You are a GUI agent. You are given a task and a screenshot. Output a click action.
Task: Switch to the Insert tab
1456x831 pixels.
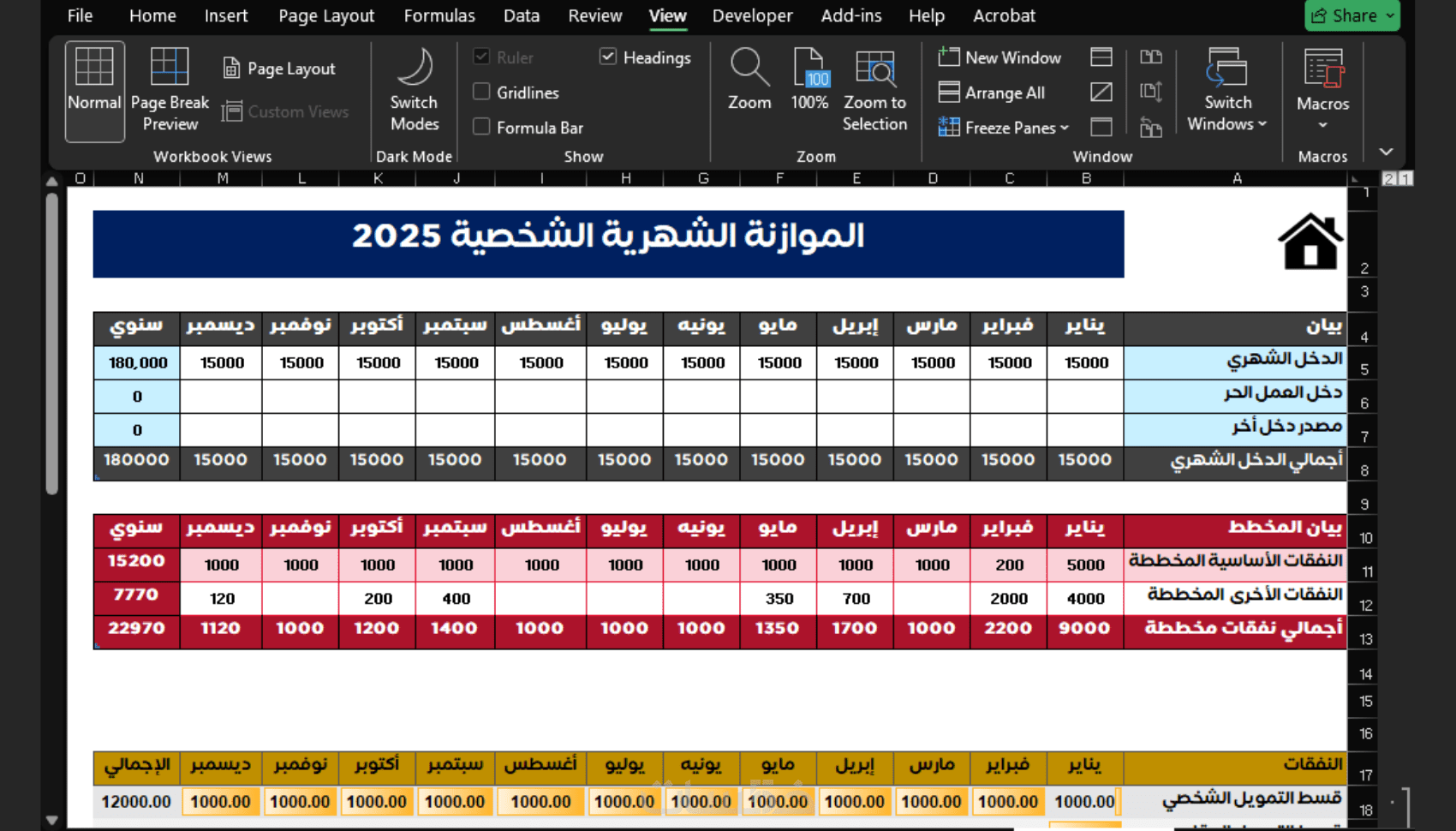[x=226, y=15]
